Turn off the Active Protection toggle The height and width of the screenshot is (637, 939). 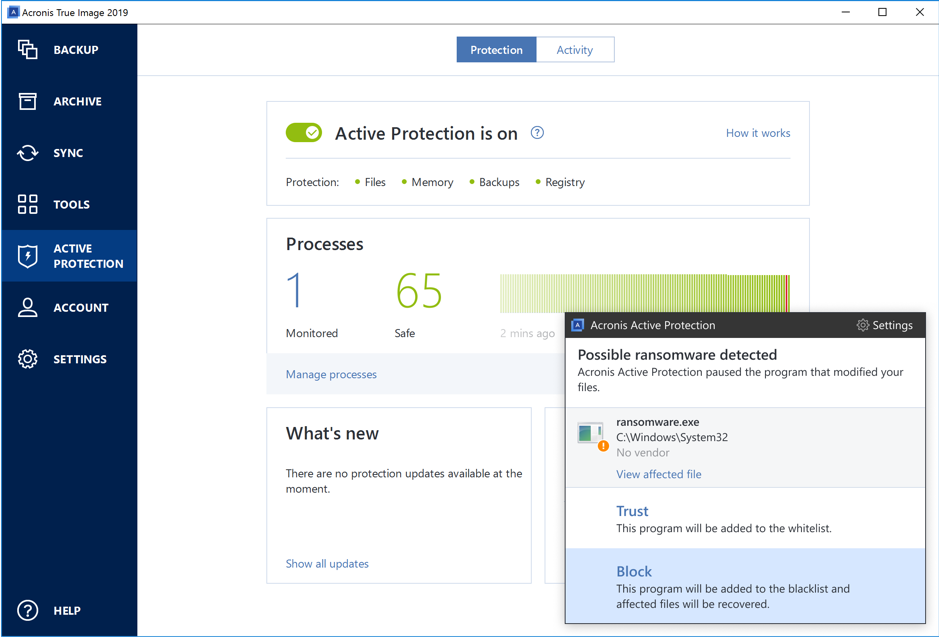304,133
